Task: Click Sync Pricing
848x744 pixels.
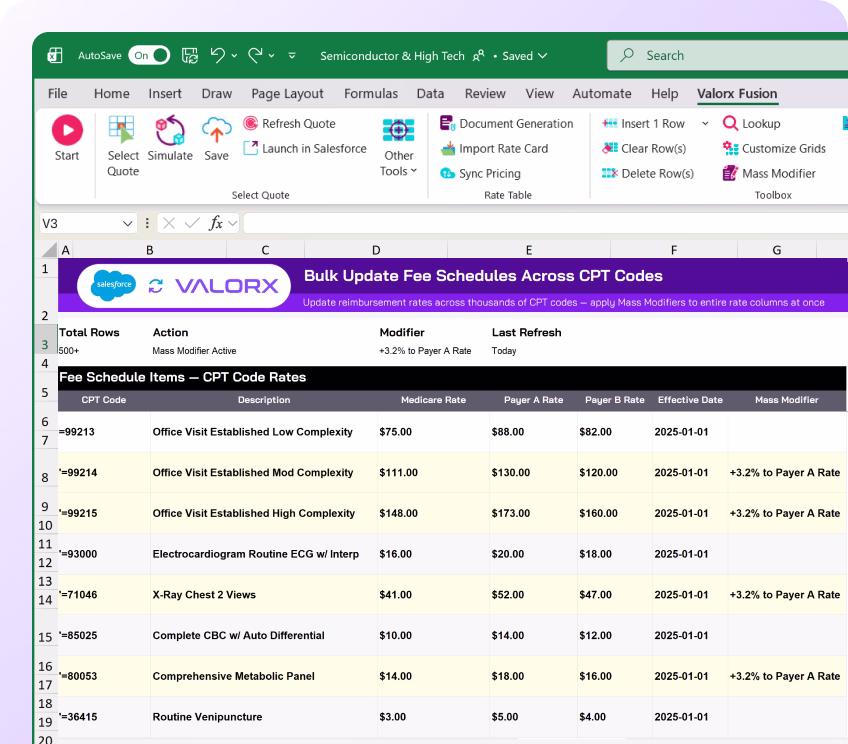Action: [480, 173]
